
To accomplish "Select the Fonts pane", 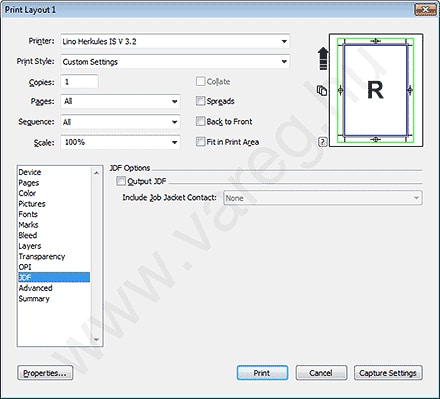I will [x=54, y=214].
